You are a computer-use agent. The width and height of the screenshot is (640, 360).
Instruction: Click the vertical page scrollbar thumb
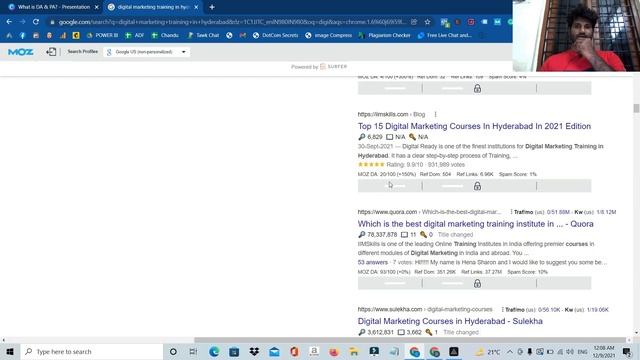[x=636, y=108]
